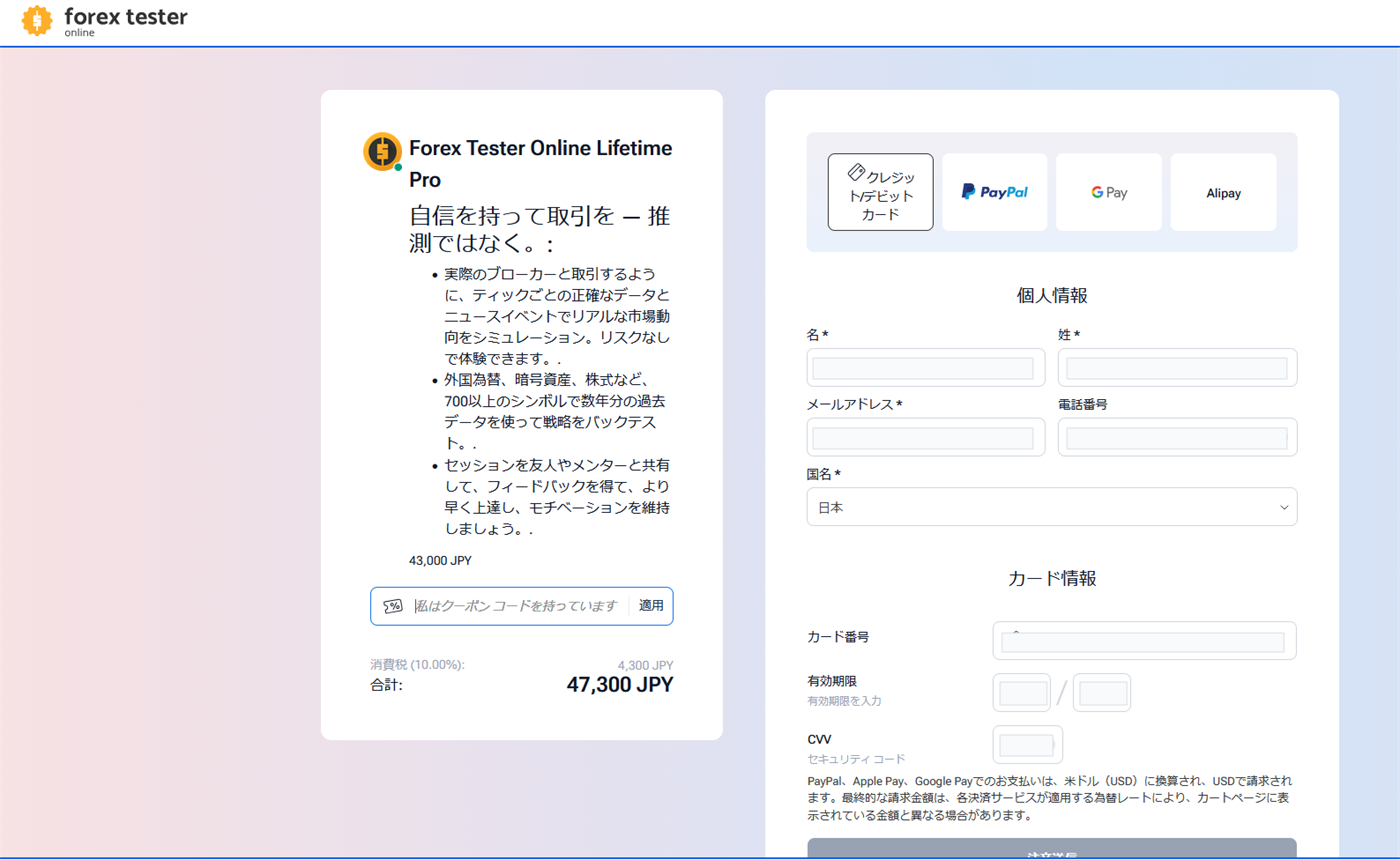Focus the メールアドレス email field

pos(926,437)
